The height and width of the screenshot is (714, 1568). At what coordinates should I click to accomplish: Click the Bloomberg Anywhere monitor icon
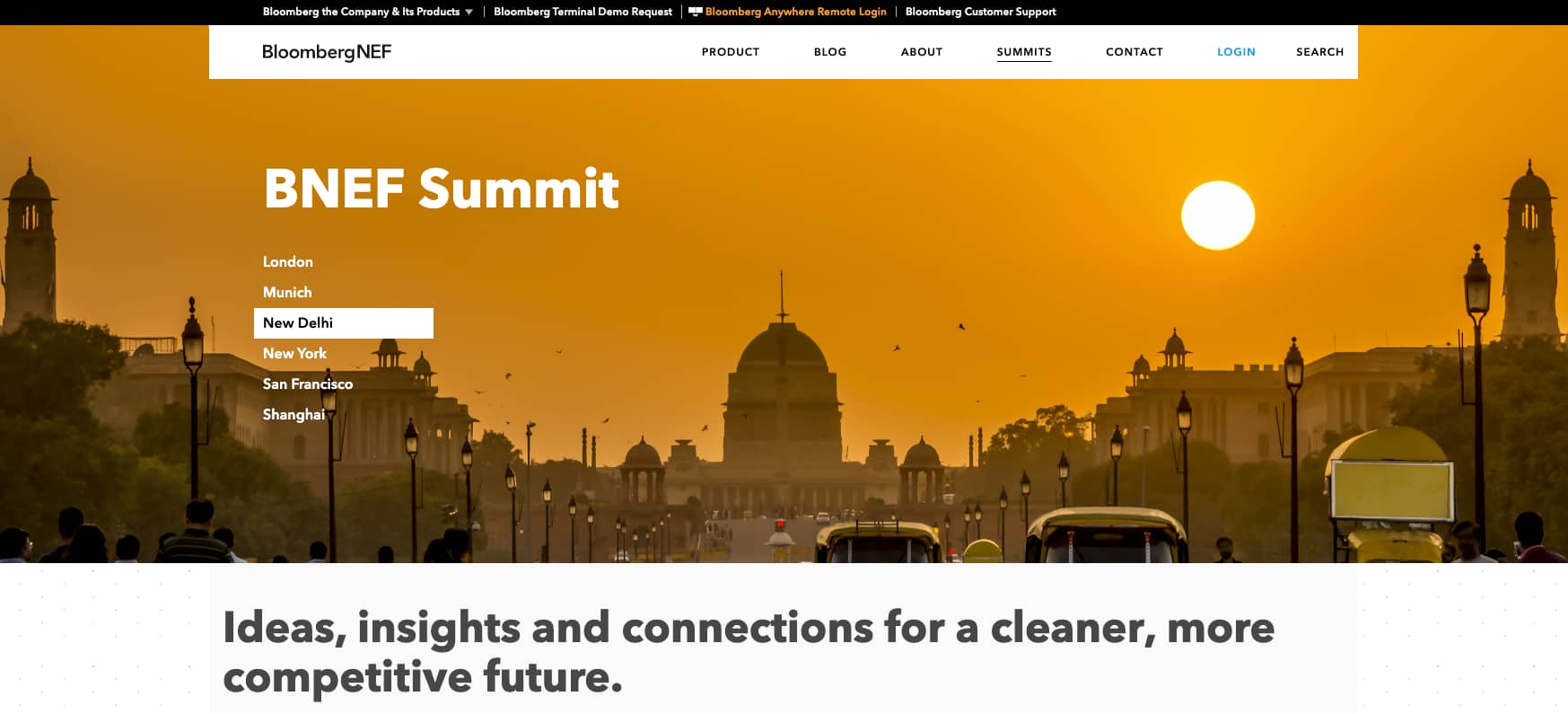tap(695, 12)
